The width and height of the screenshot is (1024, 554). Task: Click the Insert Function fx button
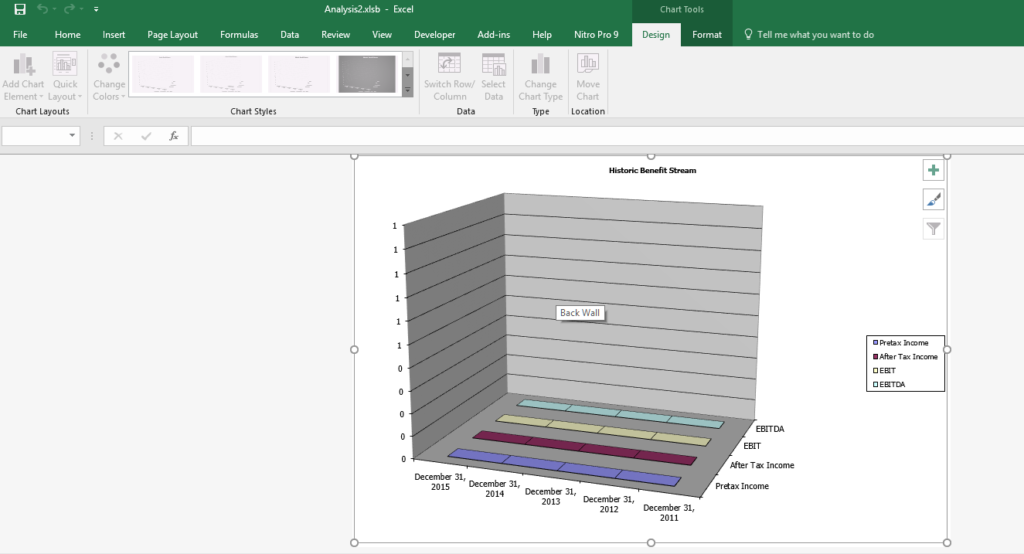[x=174, y=136]
